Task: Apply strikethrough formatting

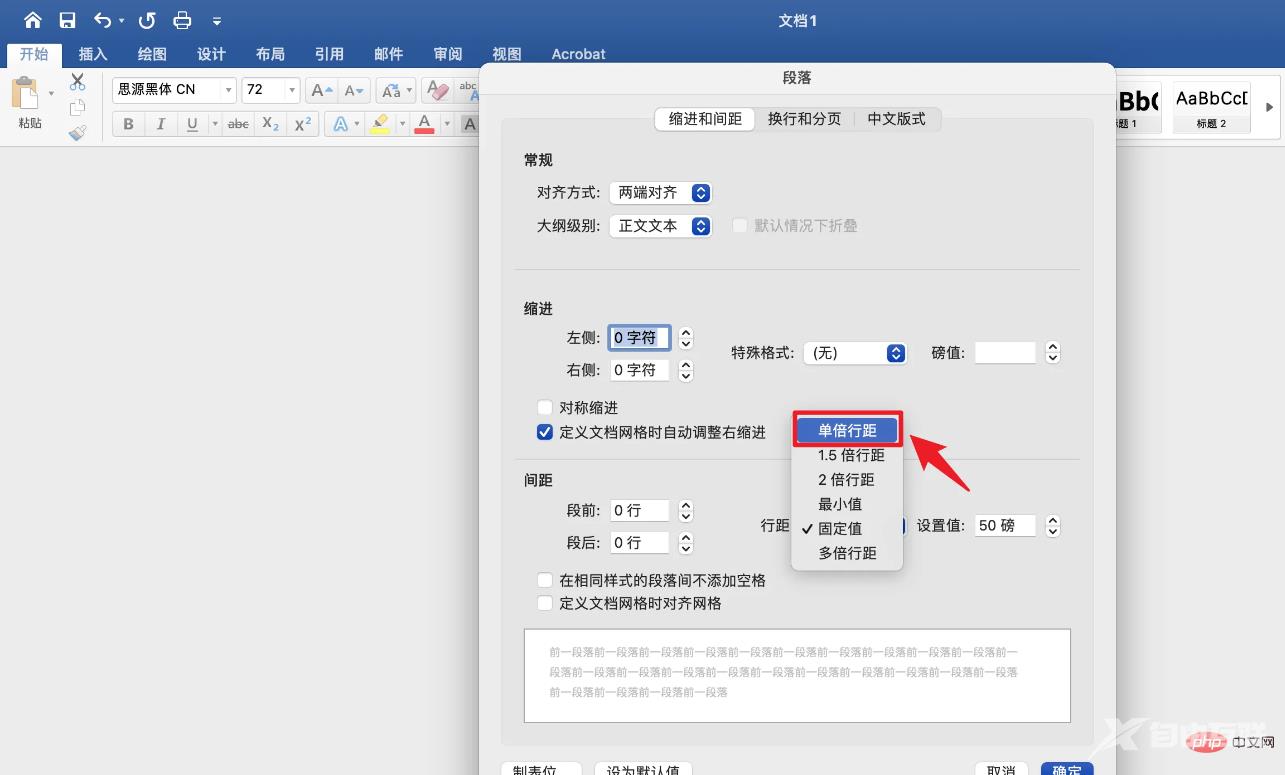Action: pos(238,124)
